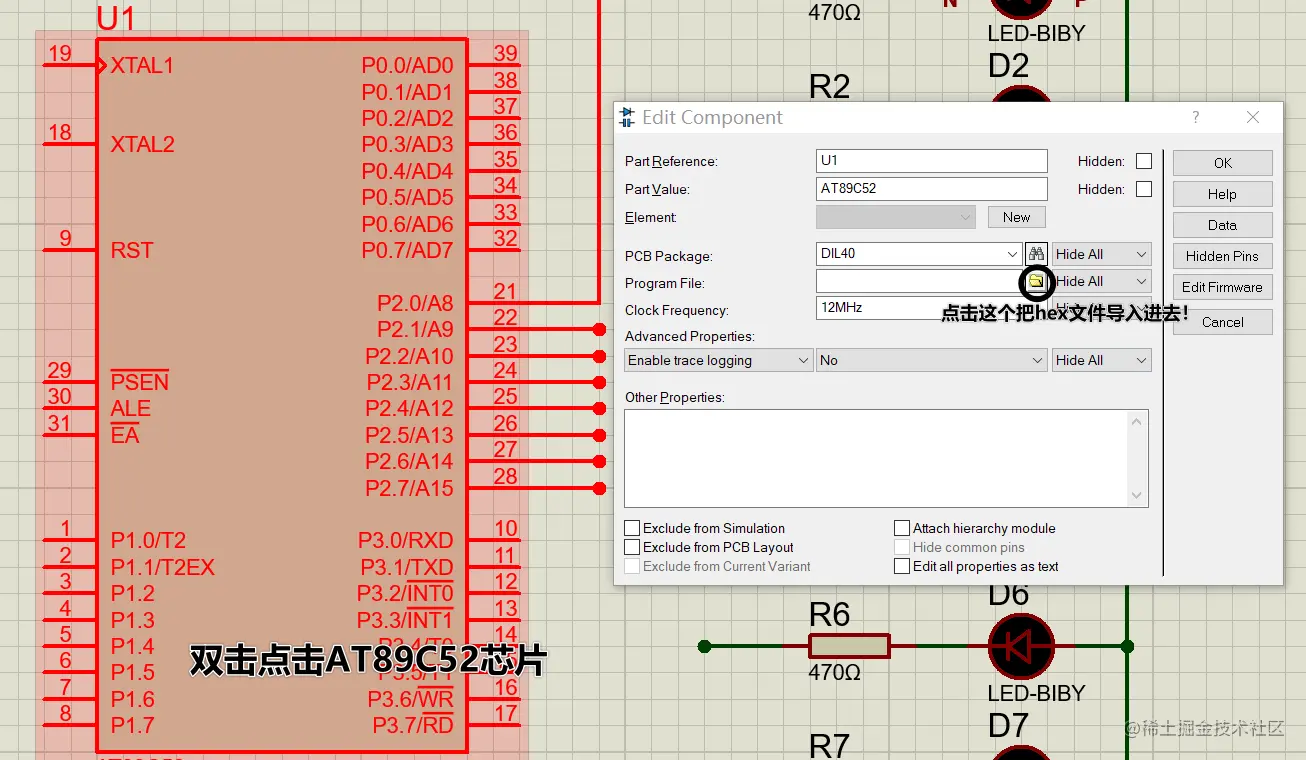Click the Part Value field AT89C52
The image size is (1306, 760).
[932, 189]
